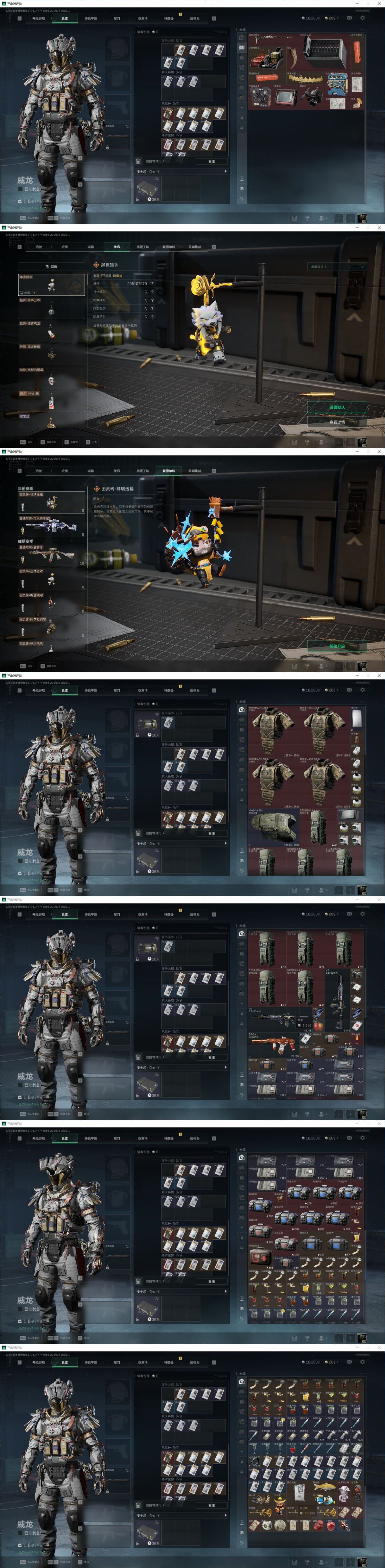Click 管理 button in the topmost window
The width and height of the screenshot is (385, 1568).
point(211,161)
